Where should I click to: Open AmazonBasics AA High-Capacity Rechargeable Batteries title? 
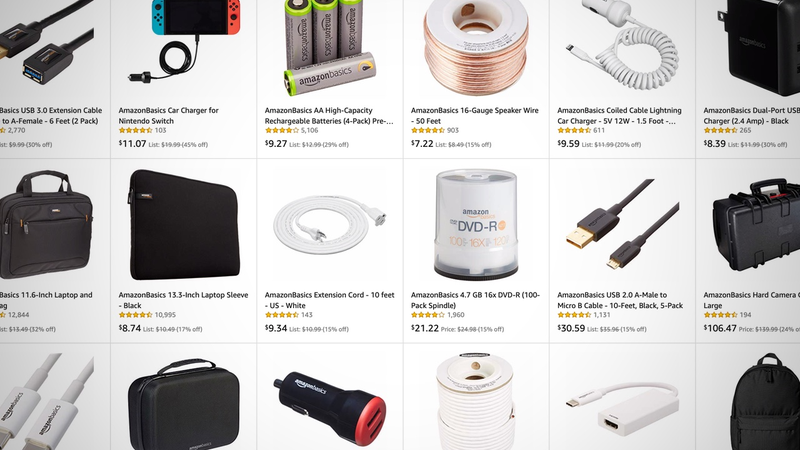click(329, 115)
